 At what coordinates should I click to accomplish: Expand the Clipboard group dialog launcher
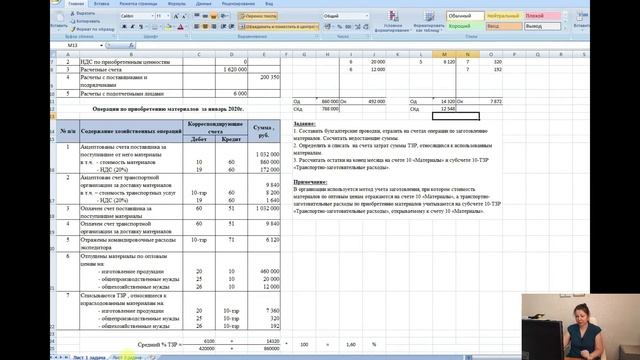point(113,36)
